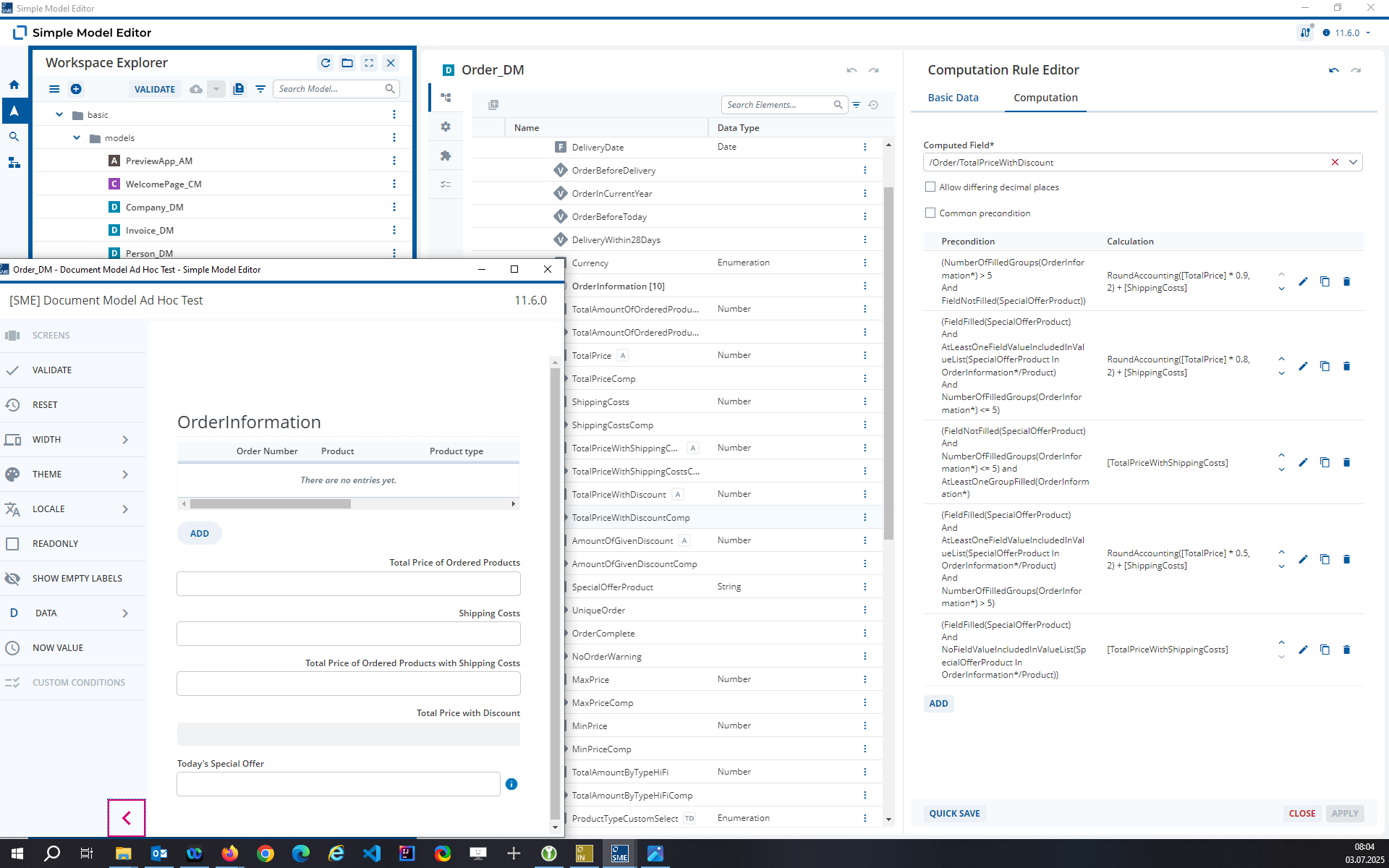Collapse the models folder
Image resolution: width=1389 pixels, height=868 pixels.
coord(77,137)
